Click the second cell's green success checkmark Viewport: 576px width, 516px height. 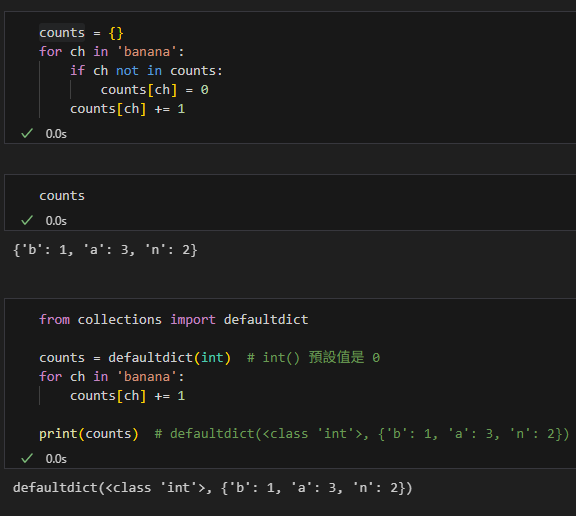pyautogui.click(x=27, y=220)
